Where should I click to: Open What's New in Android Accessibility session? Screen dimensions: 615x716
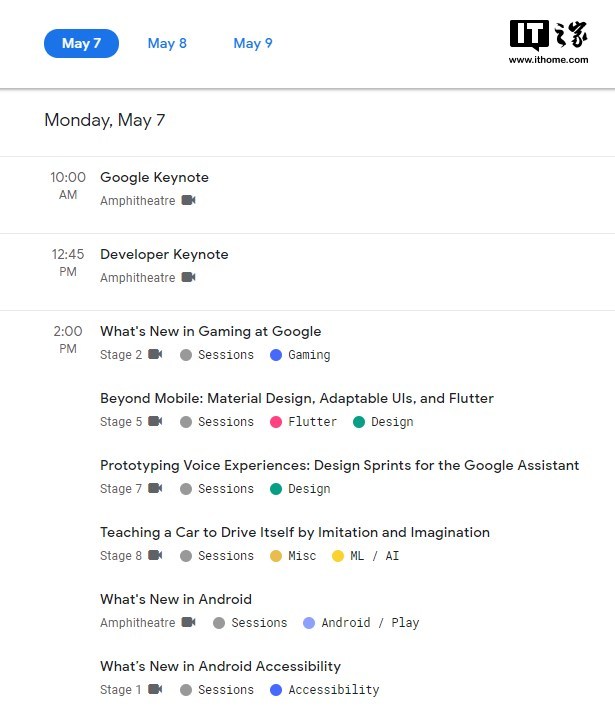click(x=221, y=666)
